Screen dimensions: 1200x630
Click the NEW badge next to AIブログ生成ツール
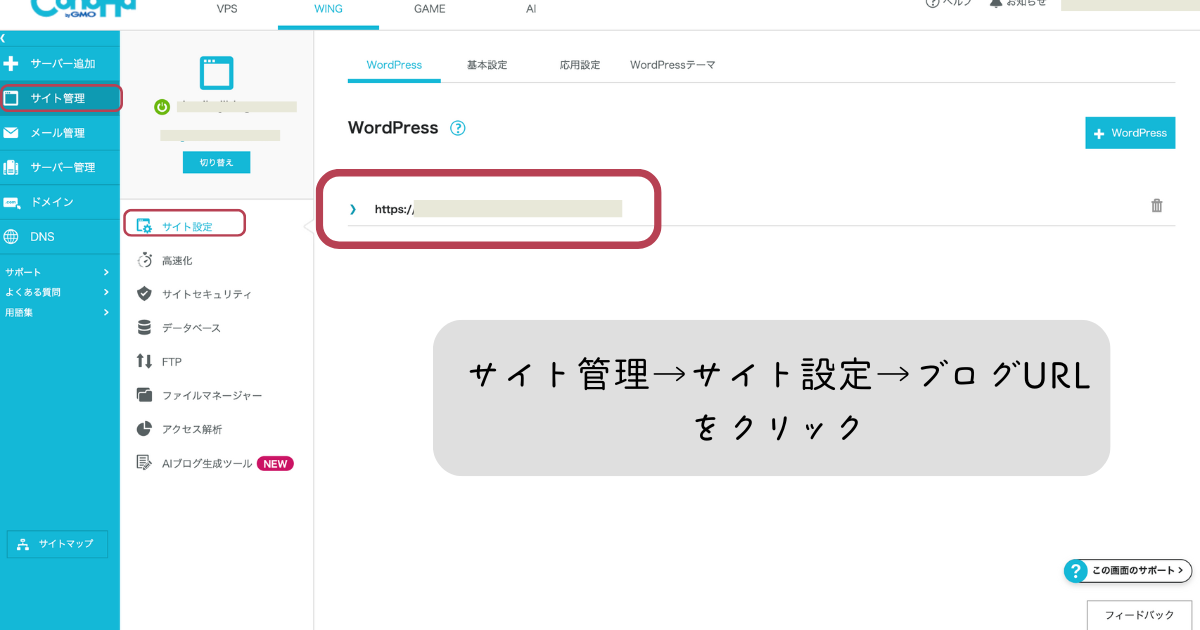click(275, 464)
